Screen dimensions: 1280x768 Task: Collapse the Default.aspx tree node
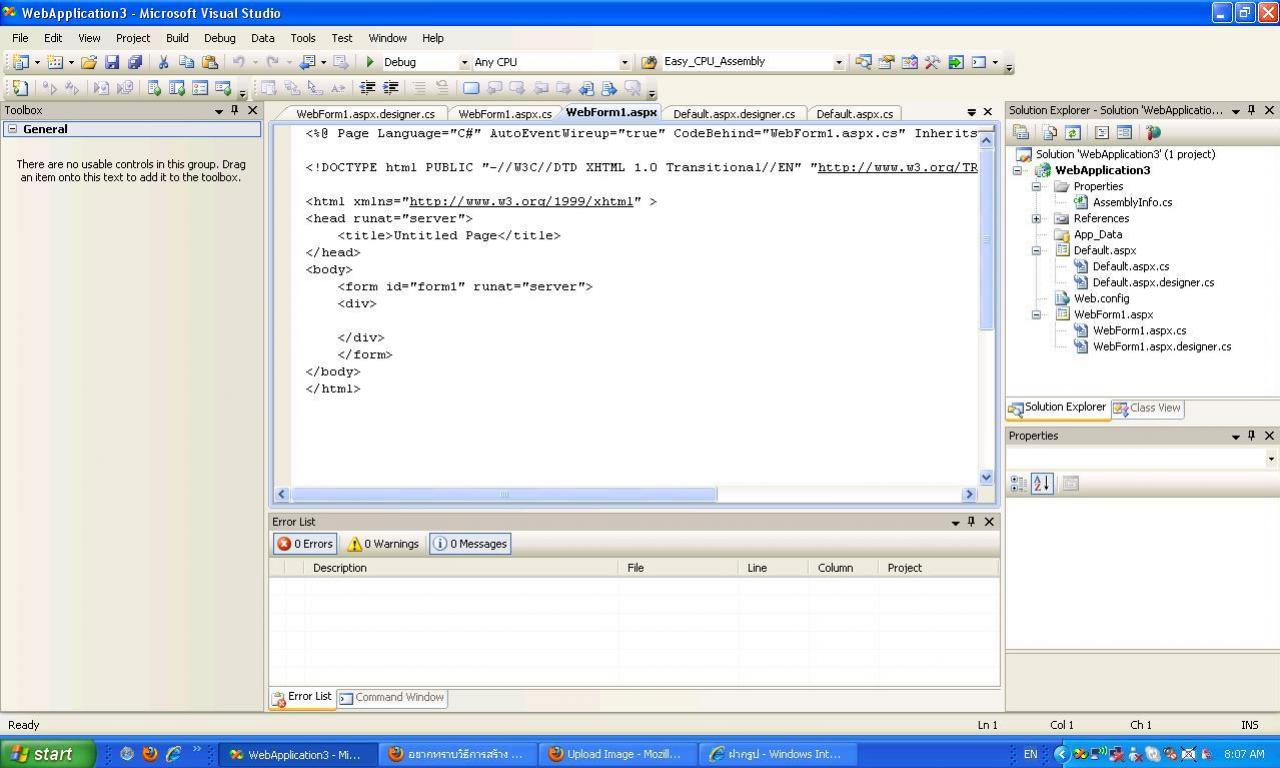[1036, 251]
